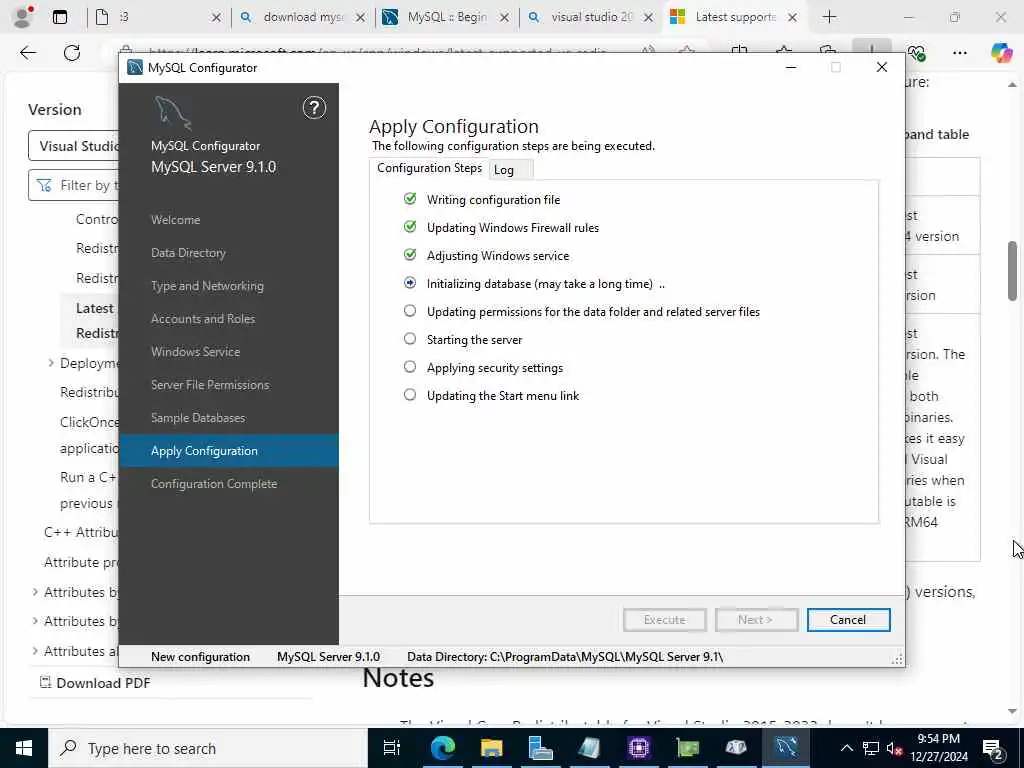Expand the first 'Attributes b' tree node chevron
1024x768 pixels.
click(35, 592)
